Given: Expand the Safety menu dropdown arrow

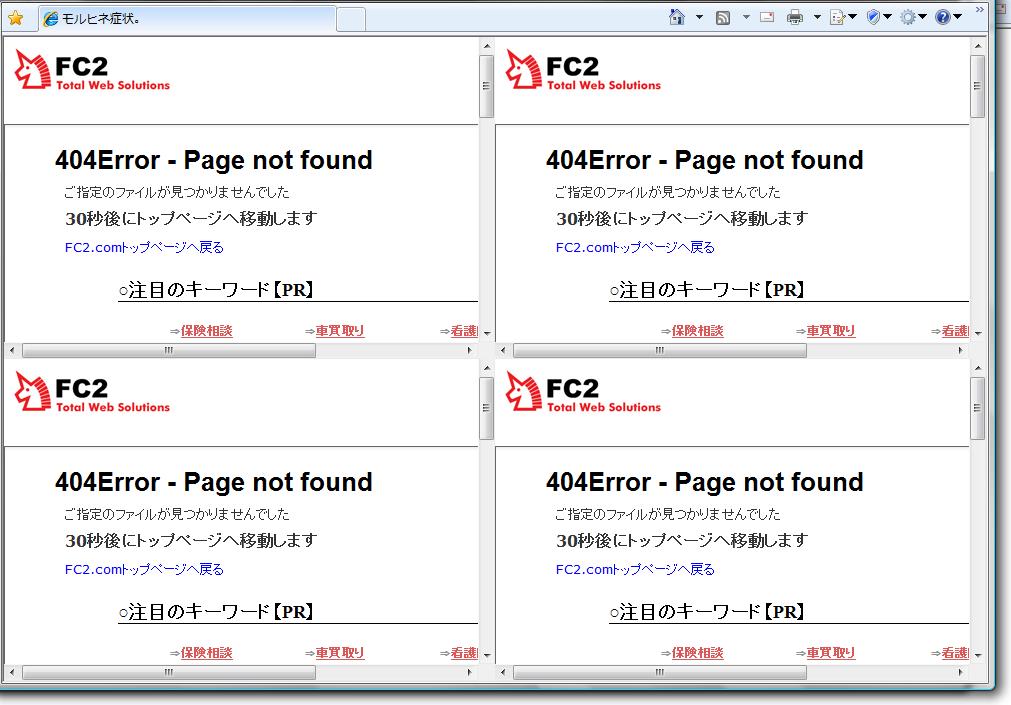Looking at the screenshot, I should [x=887, y=17].
